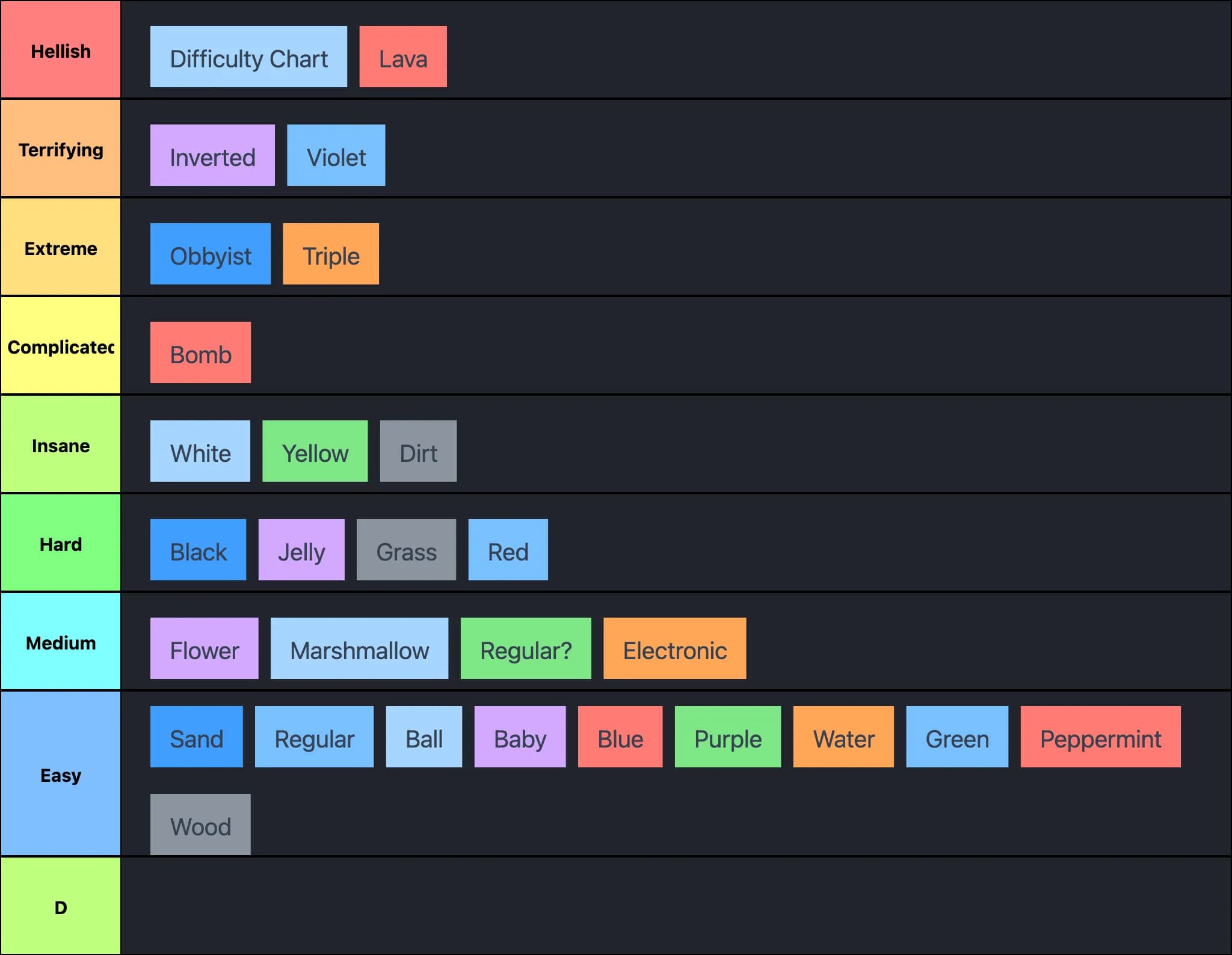
Task: Select the Marshmallow tile
Action: tap(359, 648)
